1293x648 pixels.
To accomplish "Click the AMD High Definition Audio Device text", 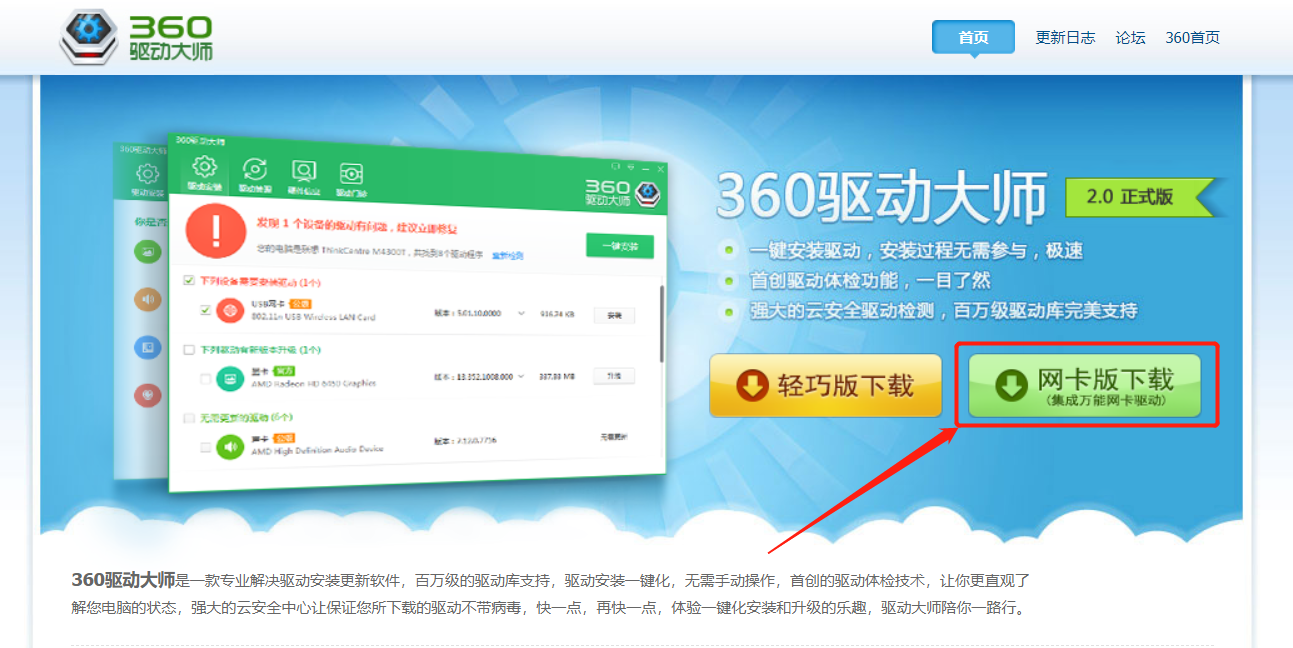I will pyautogui.click(x=316, y=450).
